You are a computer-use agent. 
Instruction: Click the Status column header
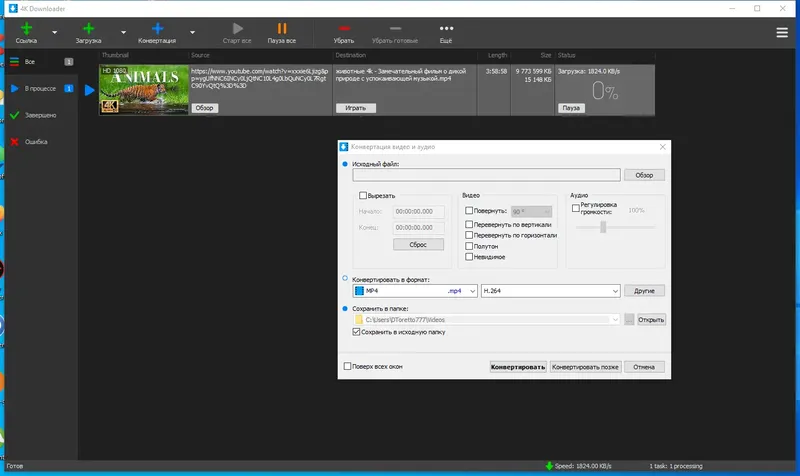click(566, 55)
